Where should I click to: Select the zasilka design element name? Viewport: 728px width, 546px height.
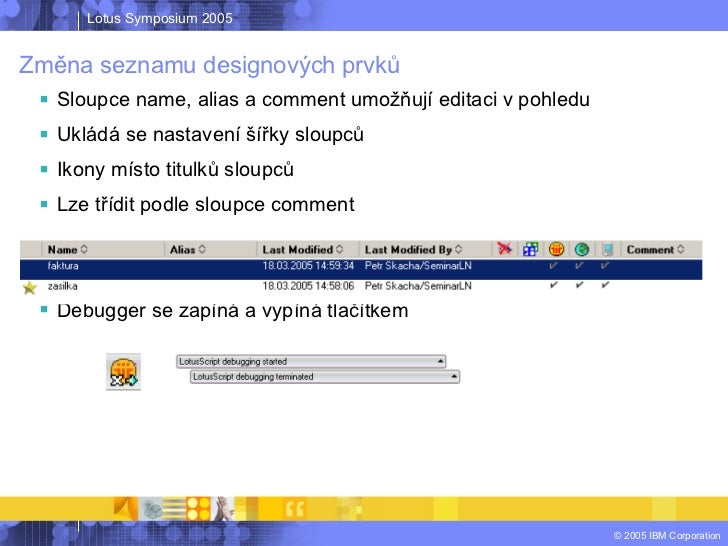point(62,286)
